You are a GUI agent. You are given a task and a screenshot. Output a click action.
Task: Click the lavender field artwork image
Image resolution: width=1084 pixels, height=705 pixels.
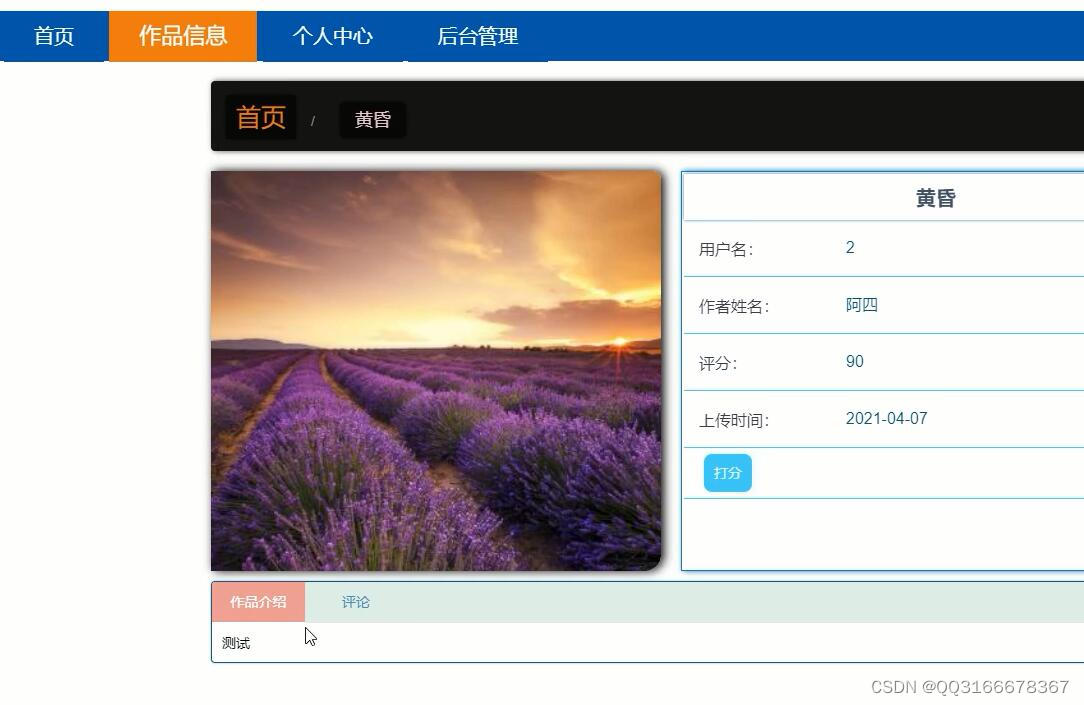pos(436,370)
